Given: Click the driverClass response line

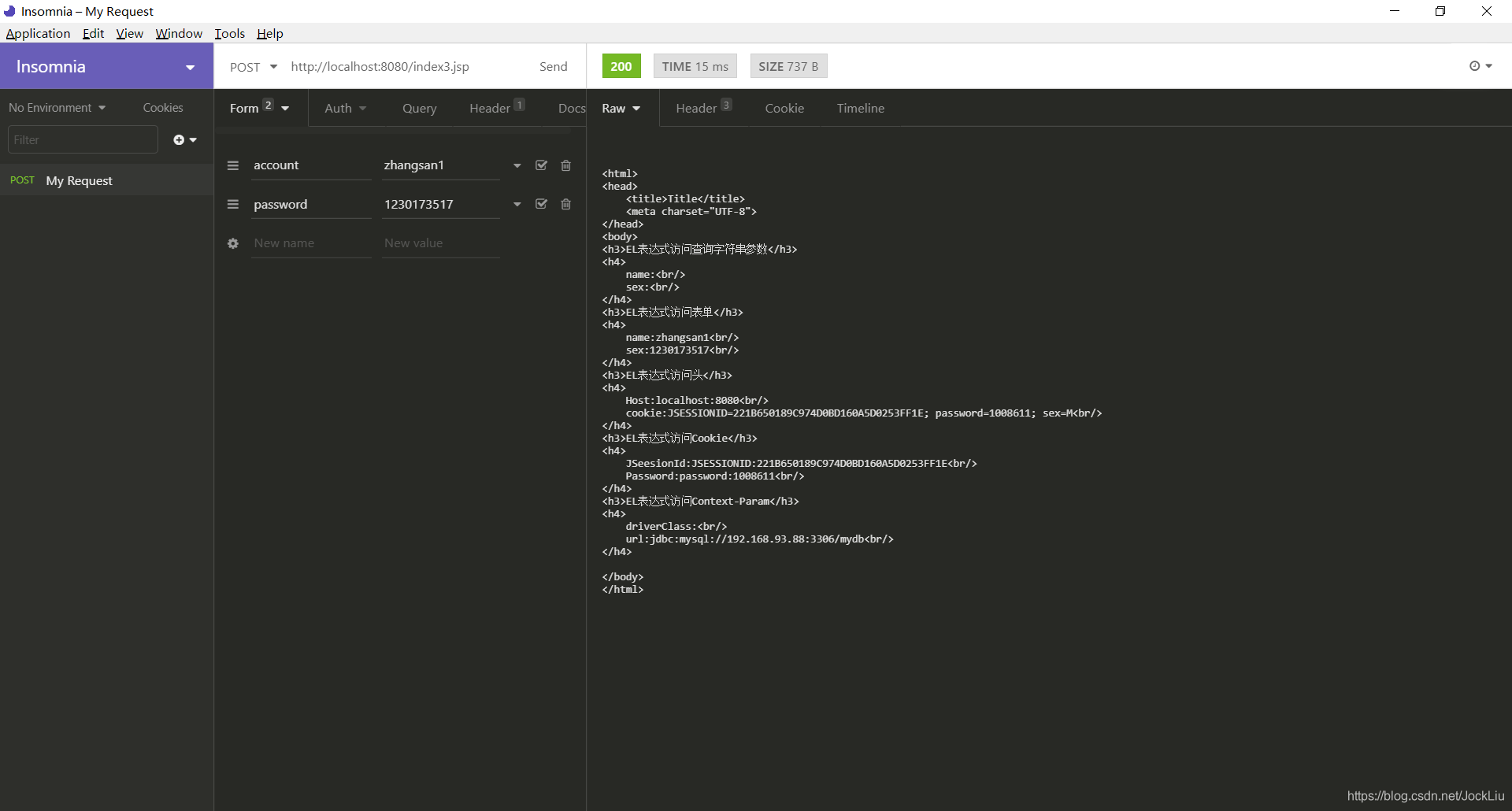Looking at the screenshot, I should pyautogui.click(x=676, y=527).
